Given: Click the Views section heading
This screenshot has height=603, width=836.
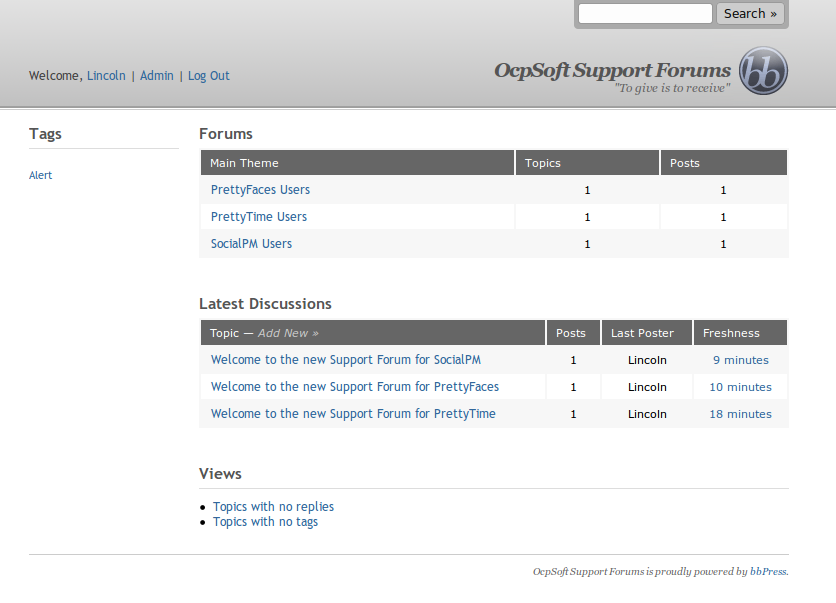Looking at the screenshot, I should coord(220,474).
